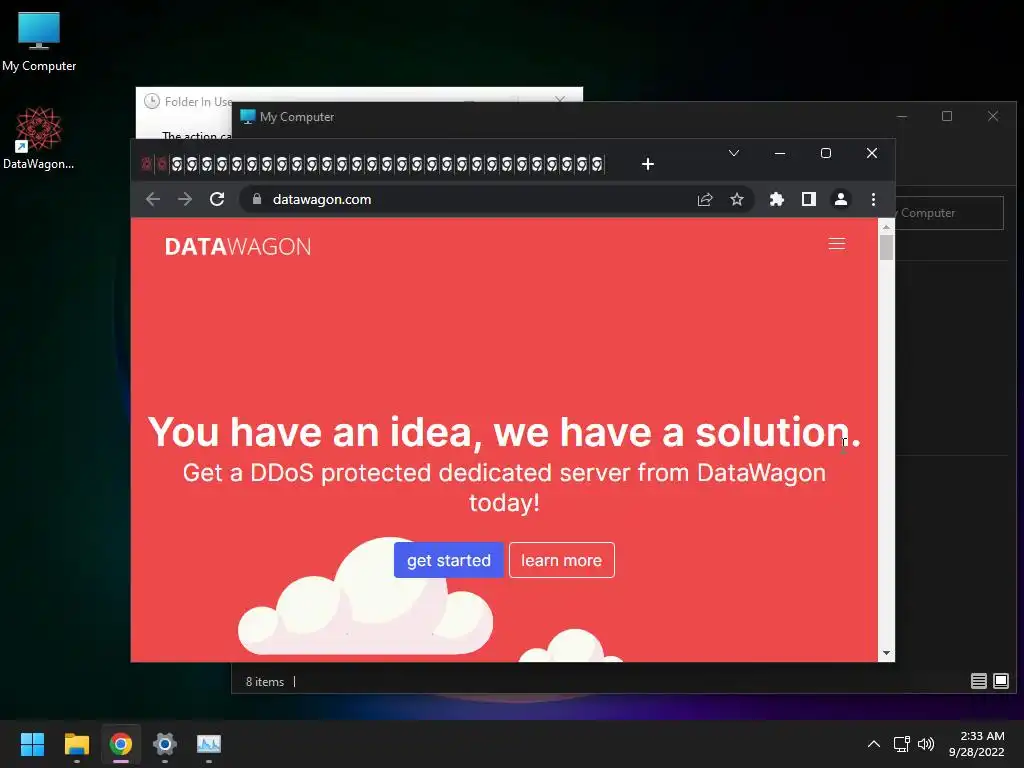Switch My Computer window to details view
This screenshot has width=1024, height=768.
[x=978, y=681]
